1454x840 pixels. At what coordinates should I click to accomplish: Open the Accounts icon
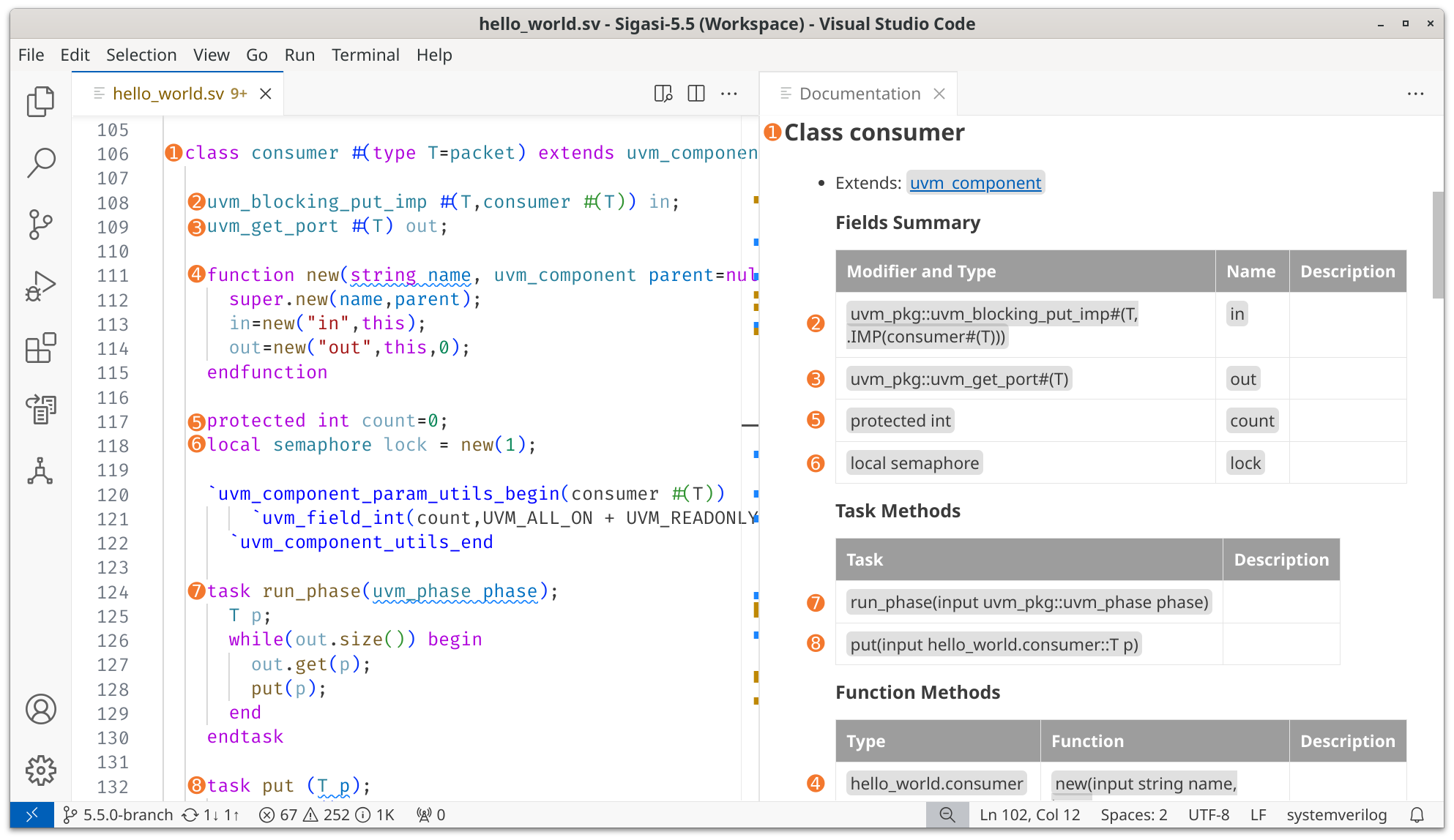tap(41, 709)
